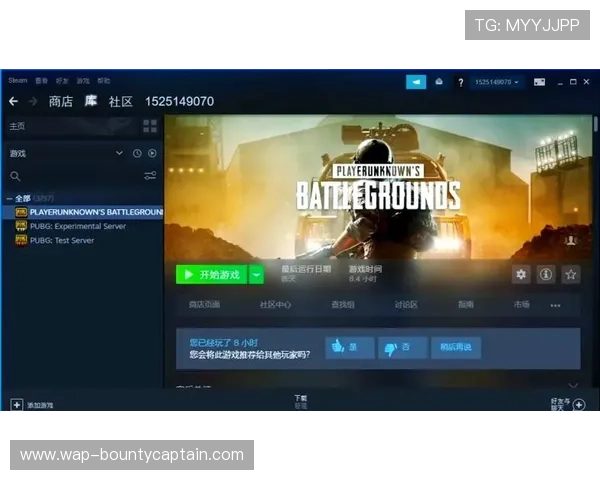600x480 pixels.
Task: Open game settings gear icon
Action: tap(521, 274)
